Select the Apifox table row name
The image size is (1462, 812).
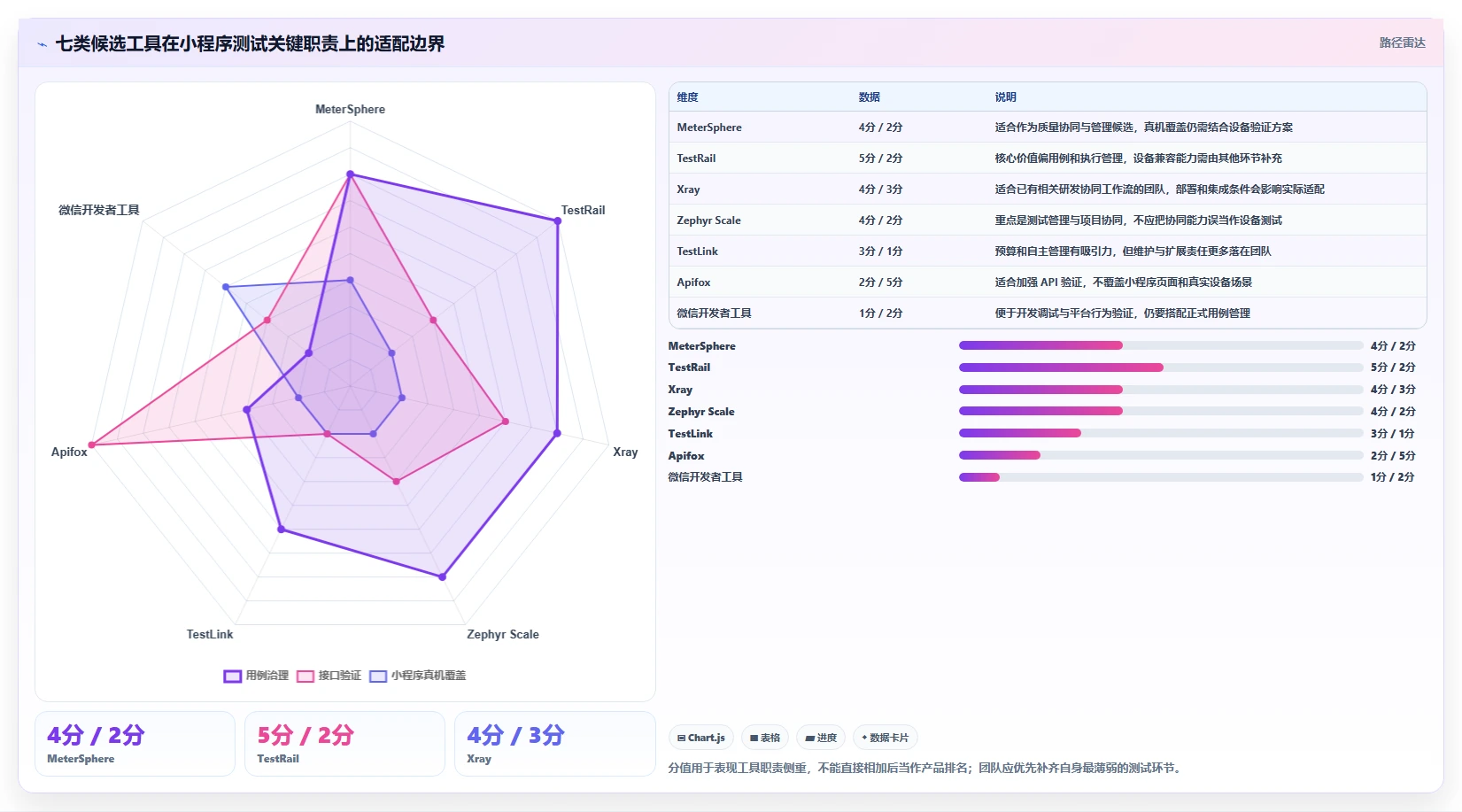pos(693,282)
